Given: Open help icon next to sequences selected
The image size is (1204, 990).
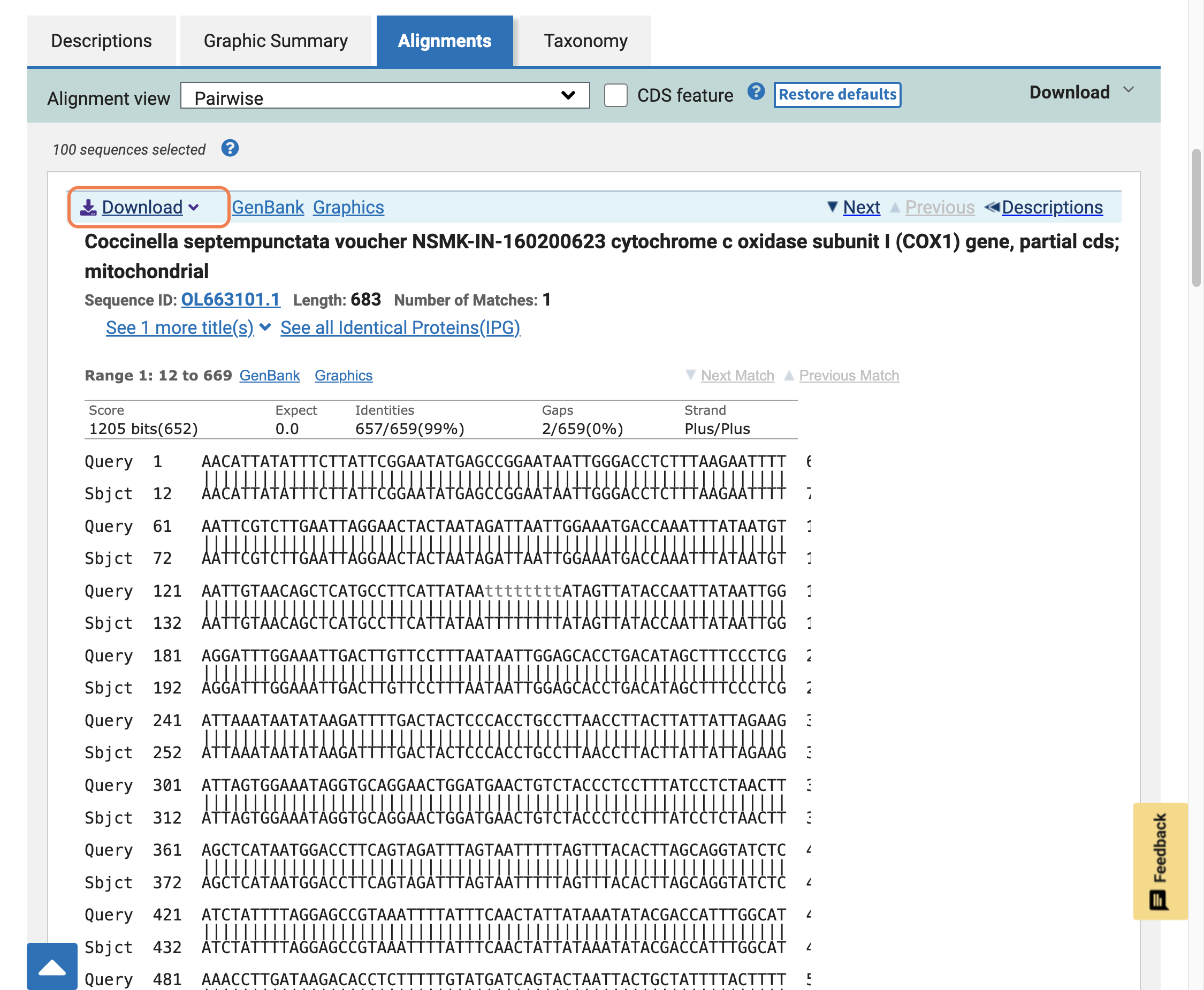Looking at the screenshot, I should 230,148.
